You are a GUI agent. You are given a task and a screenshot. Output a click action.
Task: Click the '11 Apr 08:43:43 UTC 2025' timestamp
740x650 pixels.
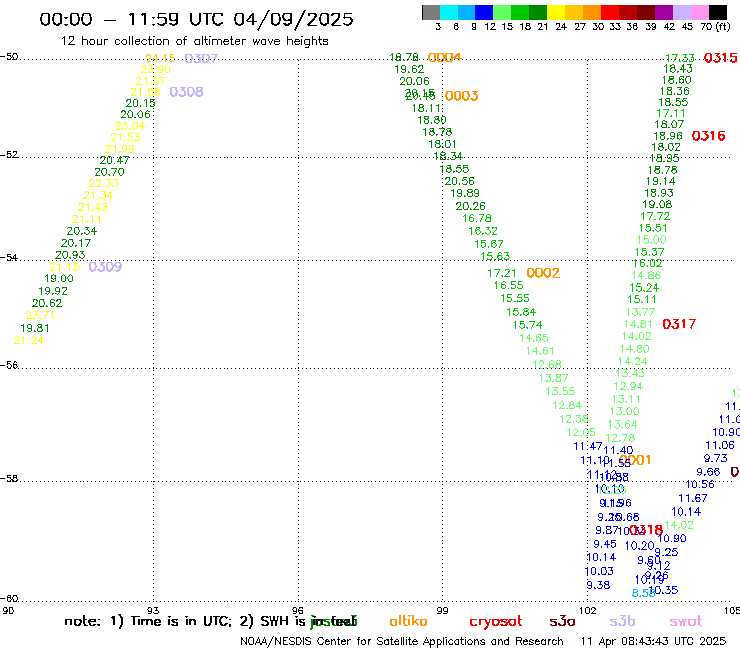click(653, 642)
